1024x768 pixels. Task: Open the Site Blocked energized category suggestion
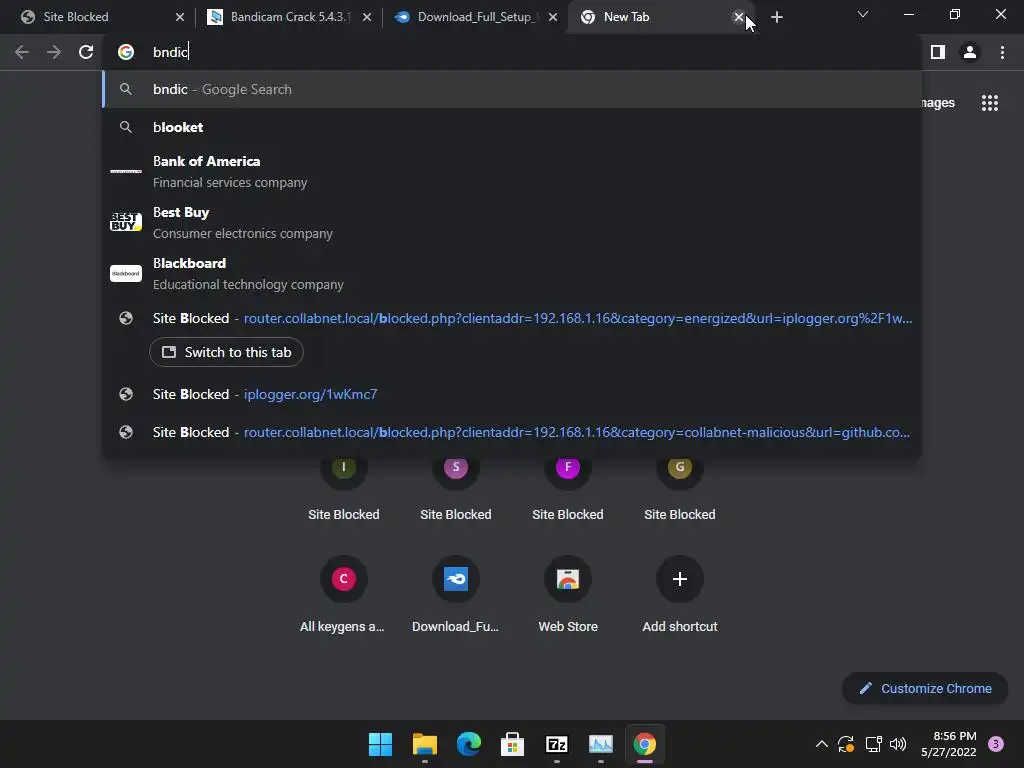click(x=512, y=318)
